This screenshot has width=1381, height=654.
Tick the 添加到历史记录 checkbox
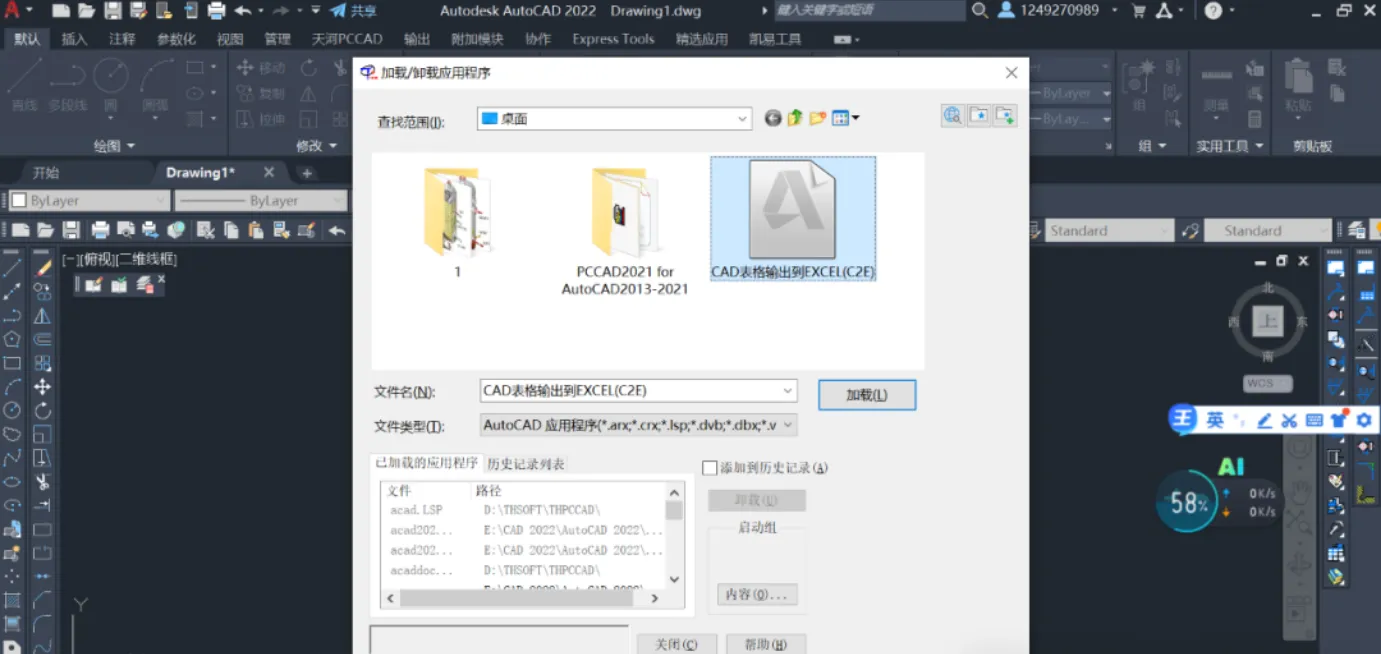click(x=710, y=467)
